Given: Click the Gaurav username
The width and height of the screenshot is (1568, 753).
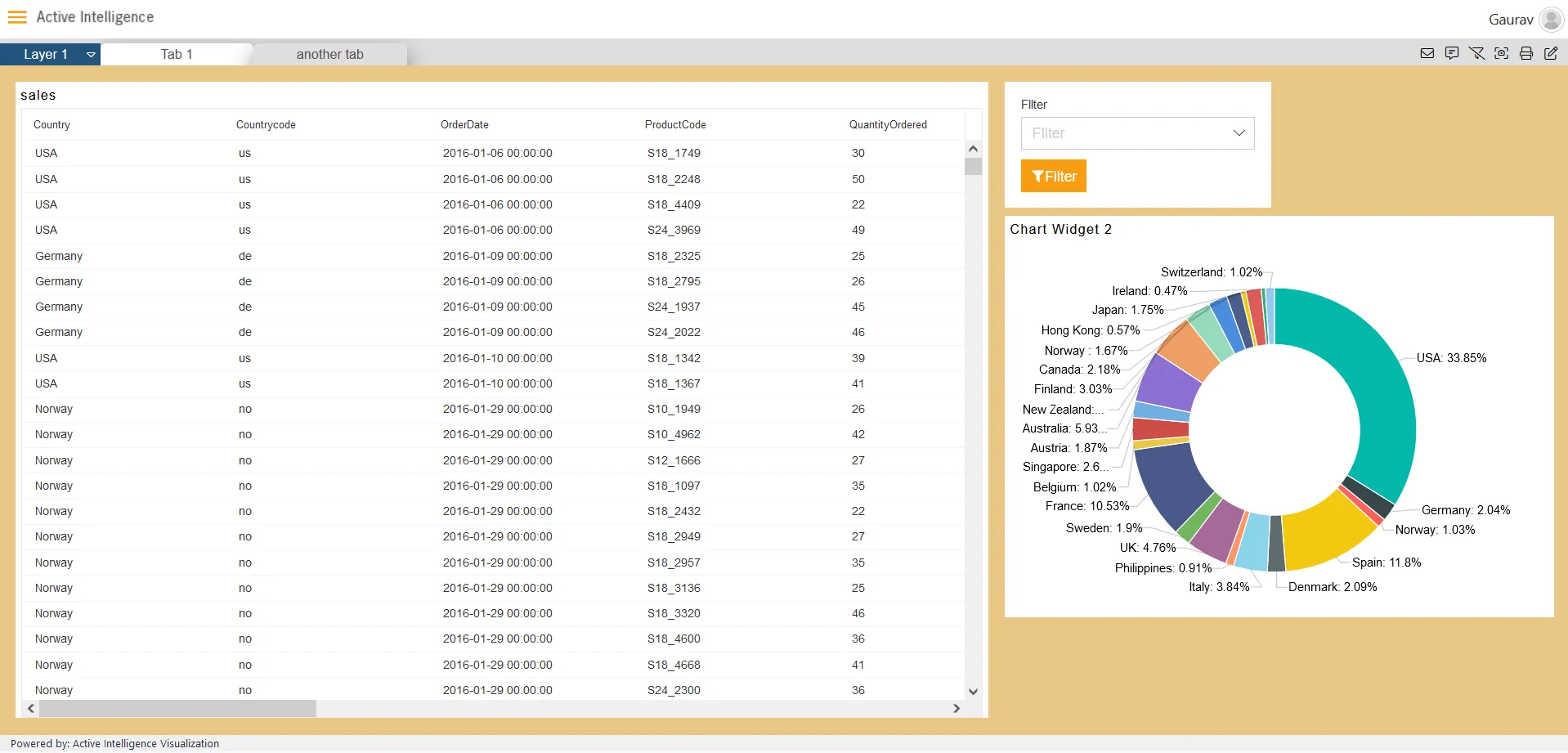Looking at the screenshot, I should [x=1510, y=20].
